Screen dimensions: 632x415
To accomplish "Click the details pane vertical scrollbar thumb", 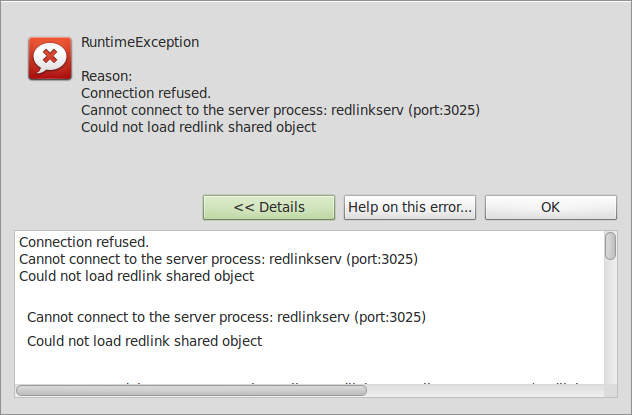I will [x=611, y=246].
